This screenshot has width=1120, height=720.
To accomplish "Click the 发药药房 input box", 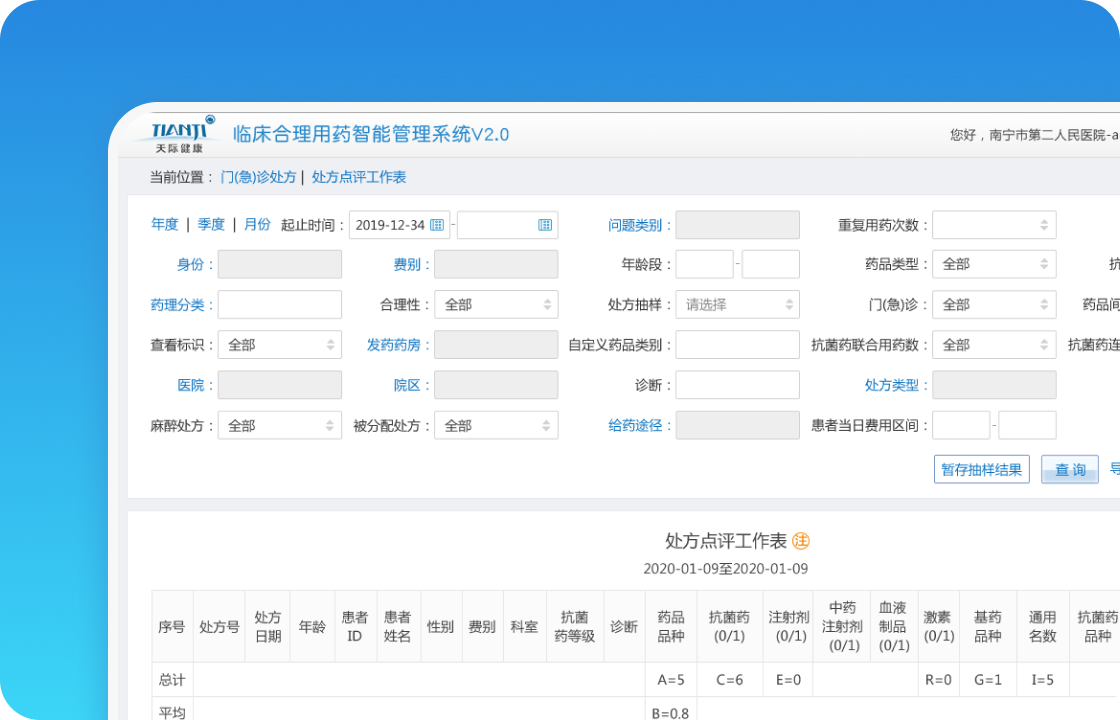I will click(496, 345).
